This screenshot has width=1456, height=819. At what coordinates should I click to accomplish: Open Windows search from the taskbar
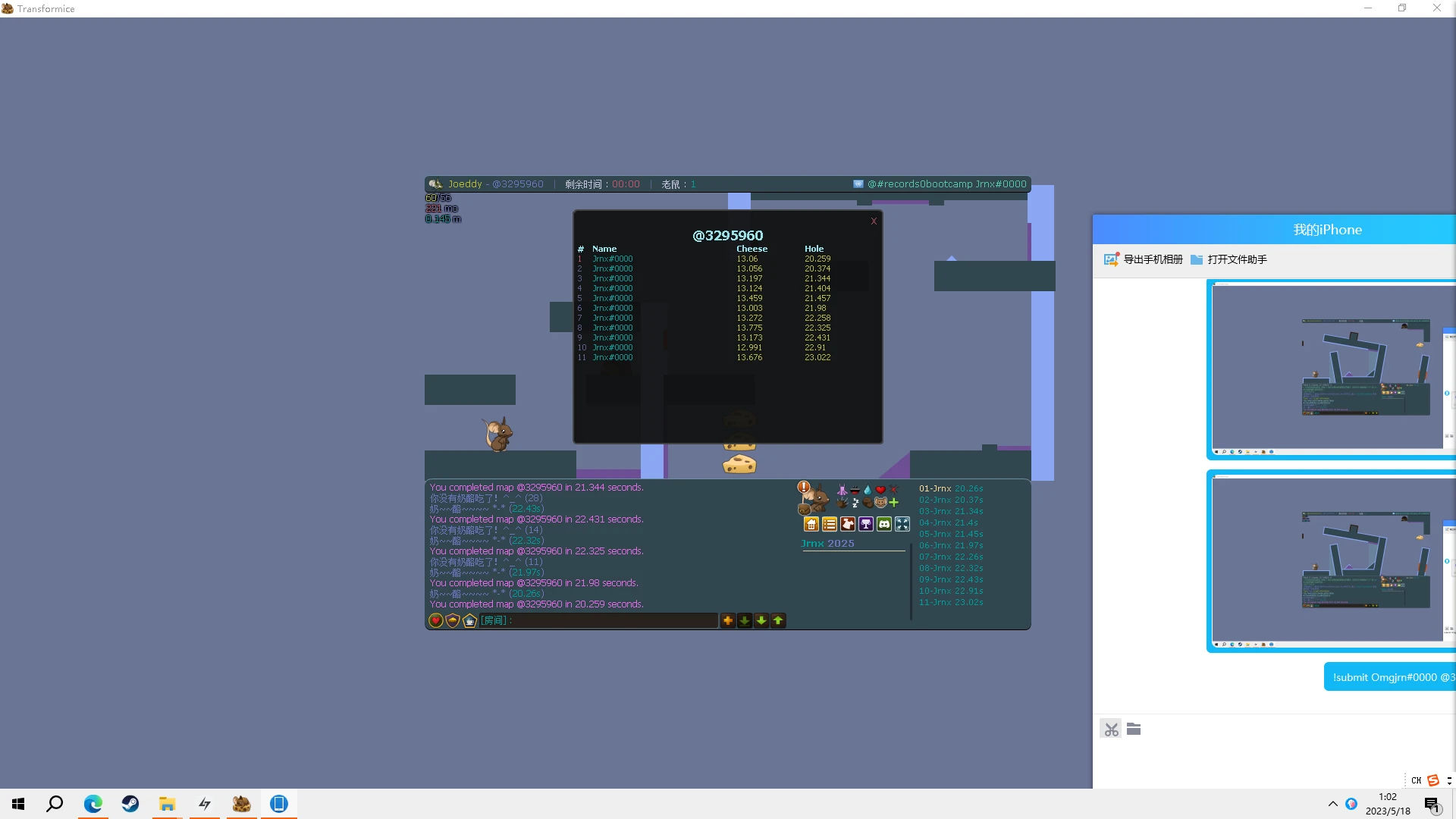click(x=55, y=804)
